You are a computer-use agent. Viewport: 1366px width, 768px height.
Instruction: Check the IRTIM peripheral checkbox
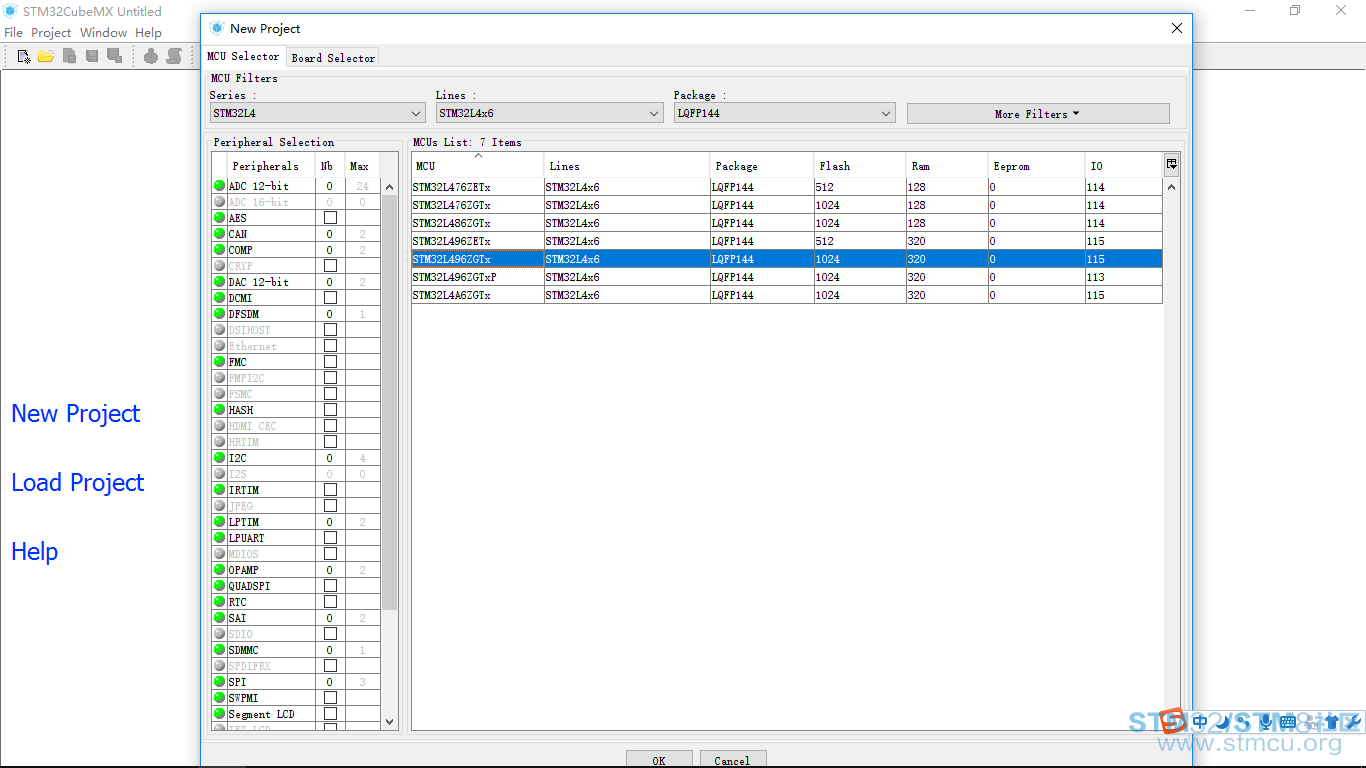pos(330,490)
